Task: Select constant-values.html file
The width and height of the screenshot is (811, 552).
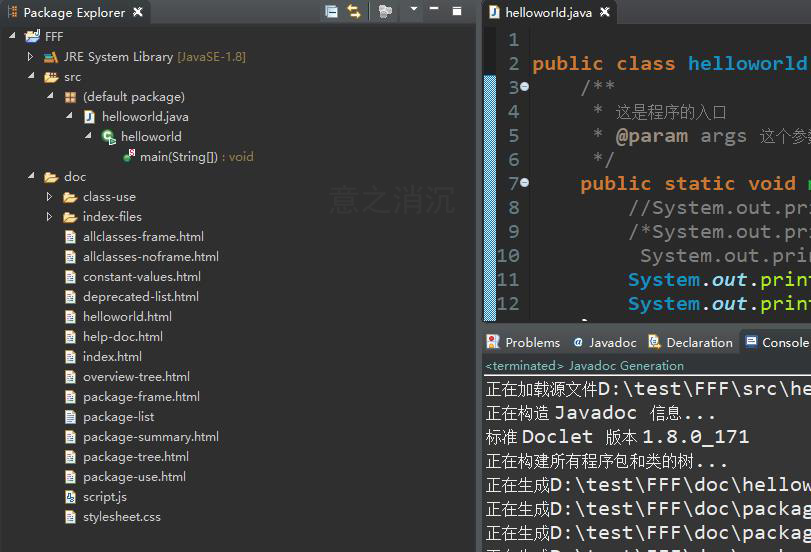Action: [x=142, y=277]
